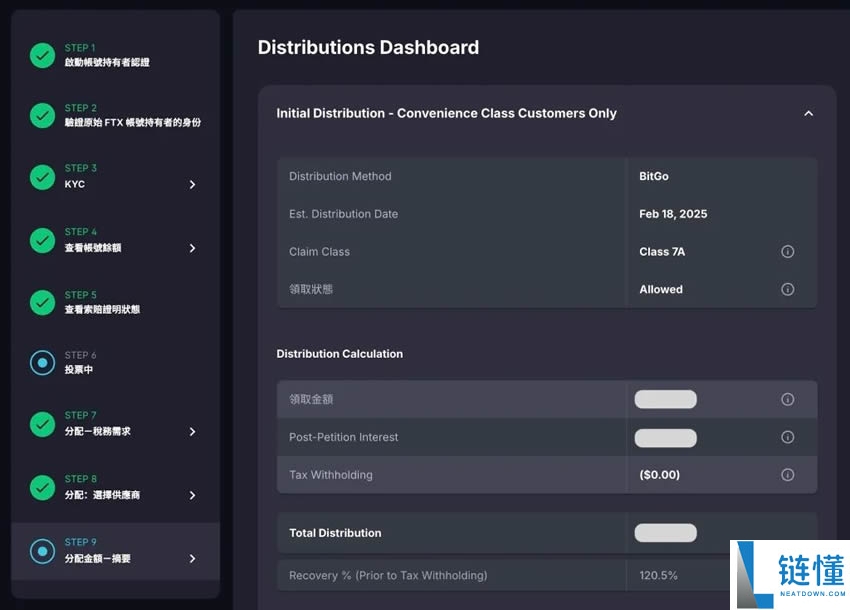
Task: Collapse the Initial Distribution section
Action: coord(809,113)
